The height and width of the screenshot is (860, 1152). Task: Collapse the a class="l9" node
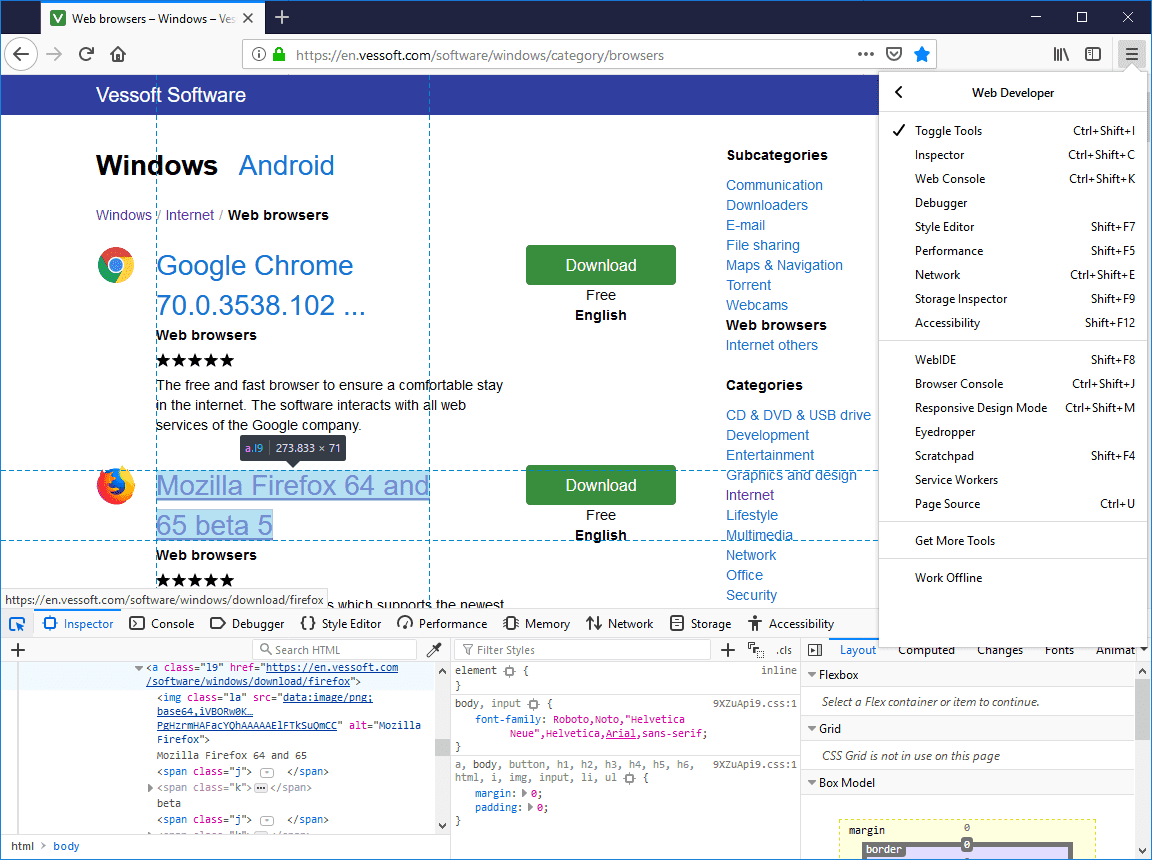139,668
